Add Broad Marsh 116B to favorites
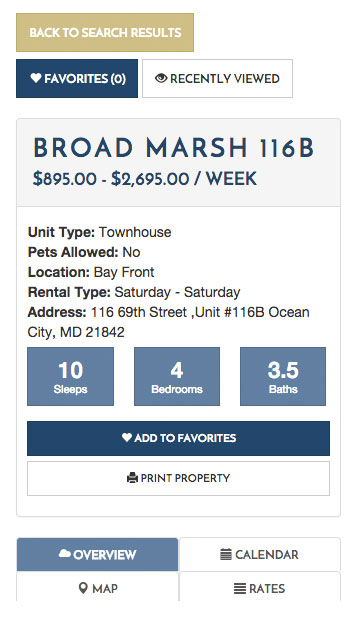Screen dimensions: 361x618 pyautogui.click(x=178, y=438)
